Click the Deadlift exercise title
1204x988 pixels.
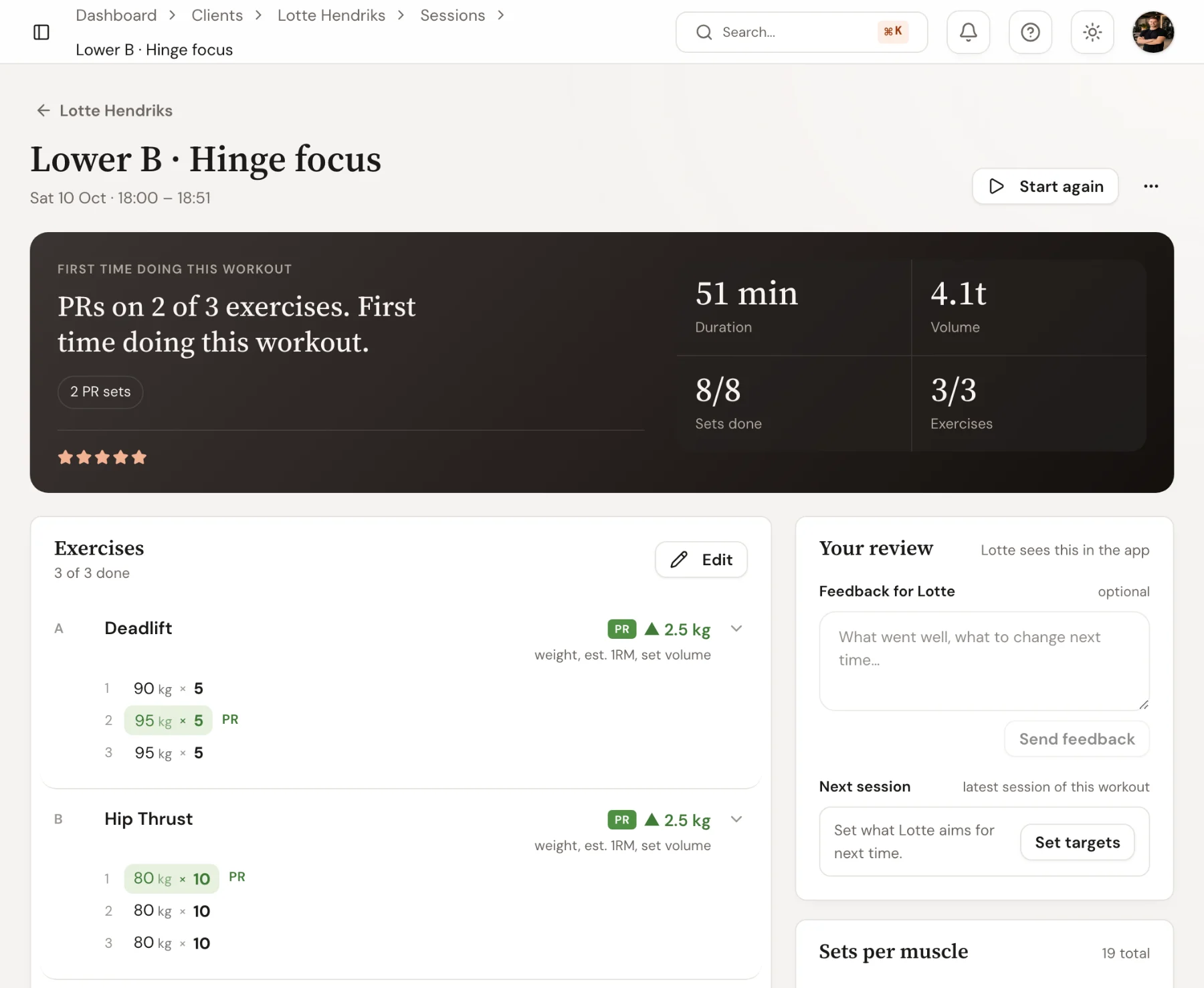(x=138, y=628)
